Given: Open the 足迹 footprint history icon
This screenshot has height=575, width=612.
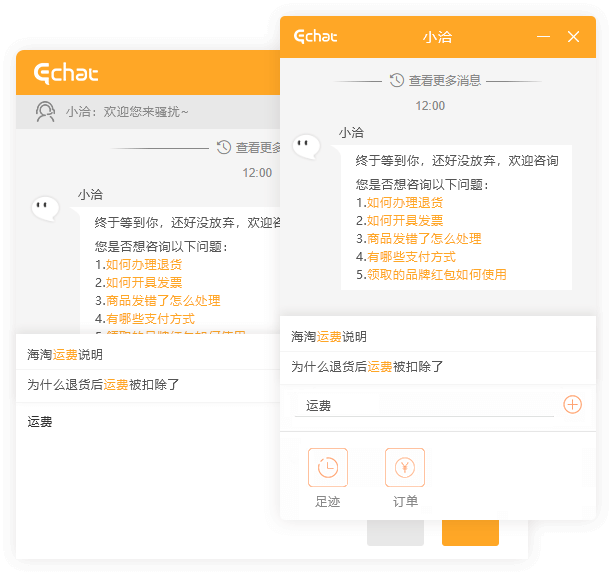Looking at the screenshot, I should point(327,468).
